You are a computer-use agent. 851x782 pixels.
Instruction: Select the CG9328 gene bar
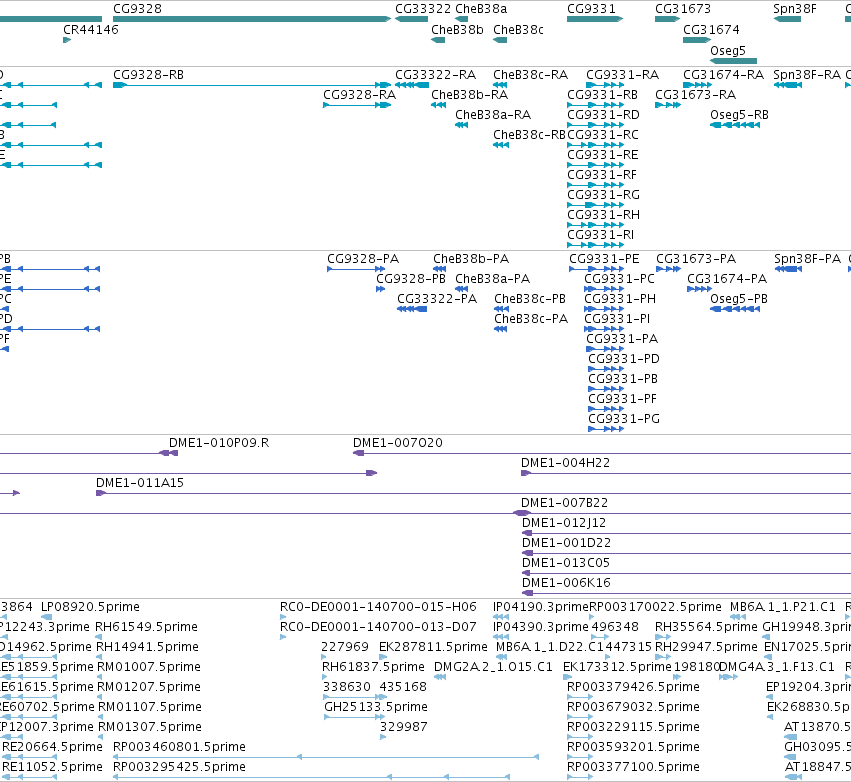pos(252,19)
